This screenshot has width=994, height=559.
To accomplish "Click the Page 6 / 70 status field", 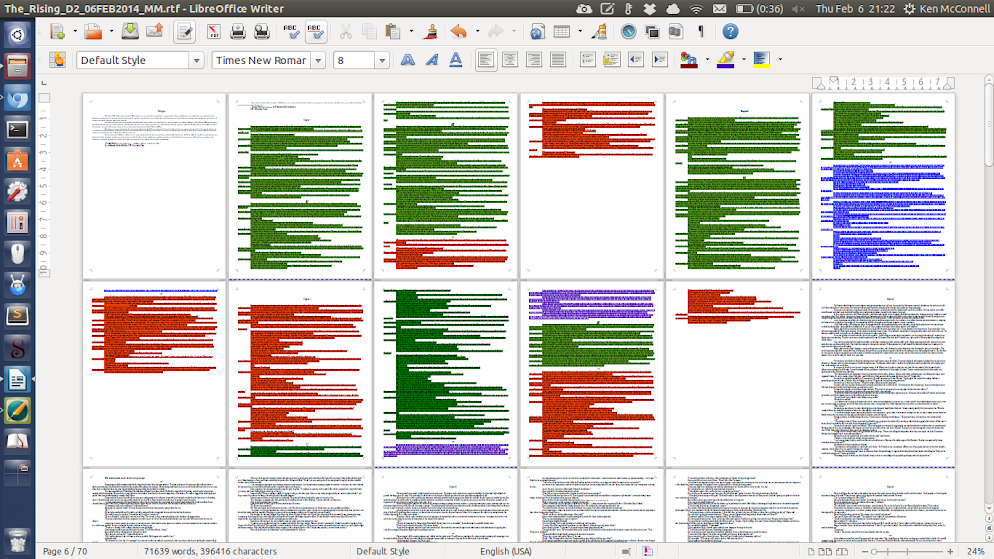I will (x=65, y=551).
